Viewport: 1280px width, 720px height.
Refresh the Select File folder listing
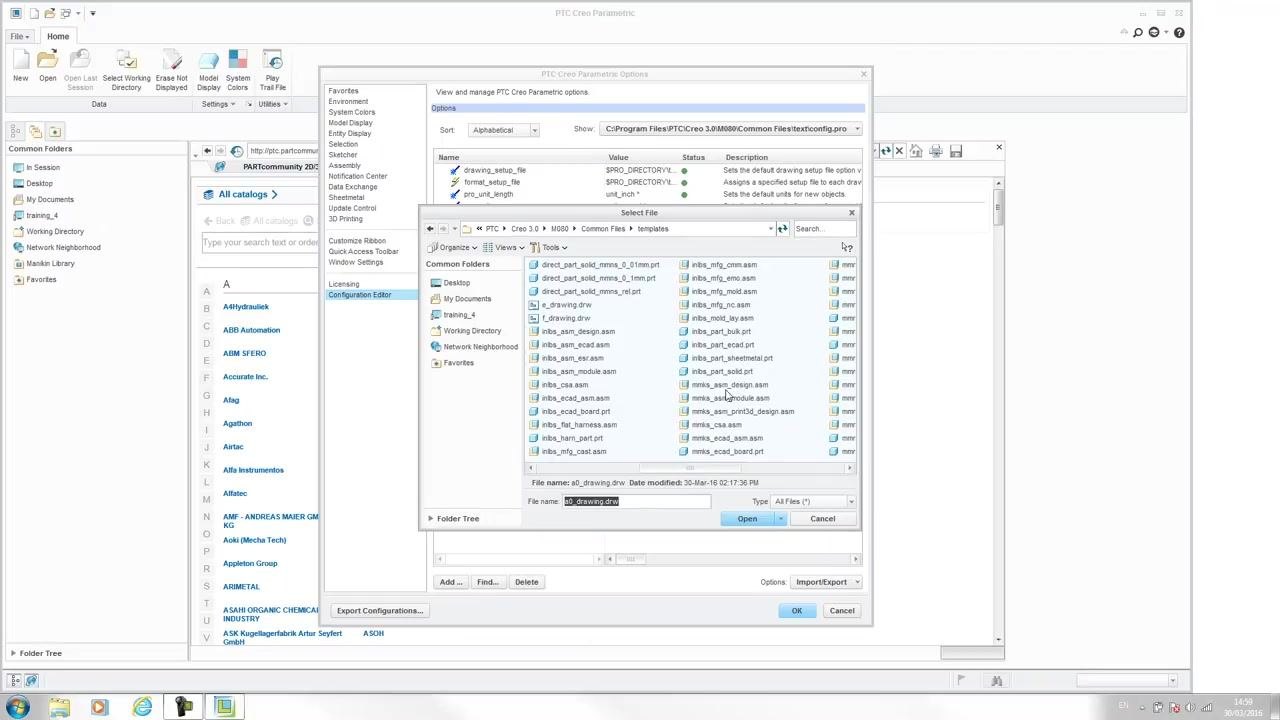click(x=782, y=229)
